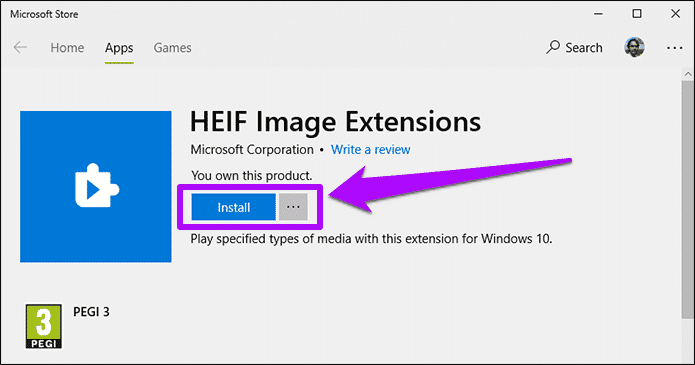Click the HEIF Image Extensions title
The width and height of the screenshot is (695, 365).
pyautogui.click(x=336, y=122)
